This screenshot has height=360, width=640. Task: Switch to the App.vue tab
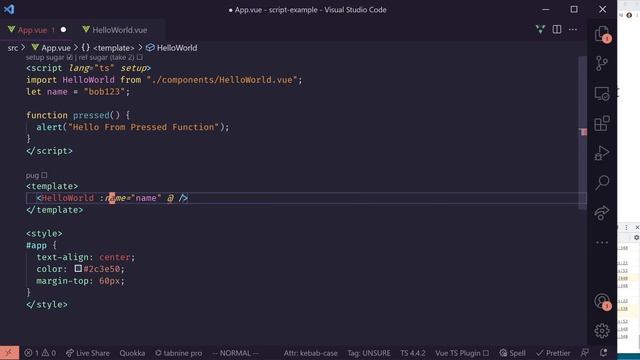37,30
